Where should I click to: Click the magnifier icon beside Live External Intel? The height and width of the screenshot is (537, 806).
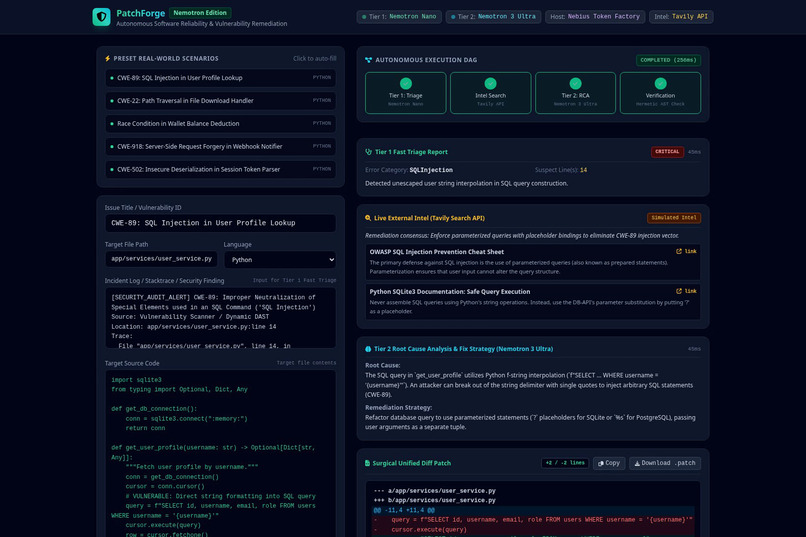coord(368,218)
